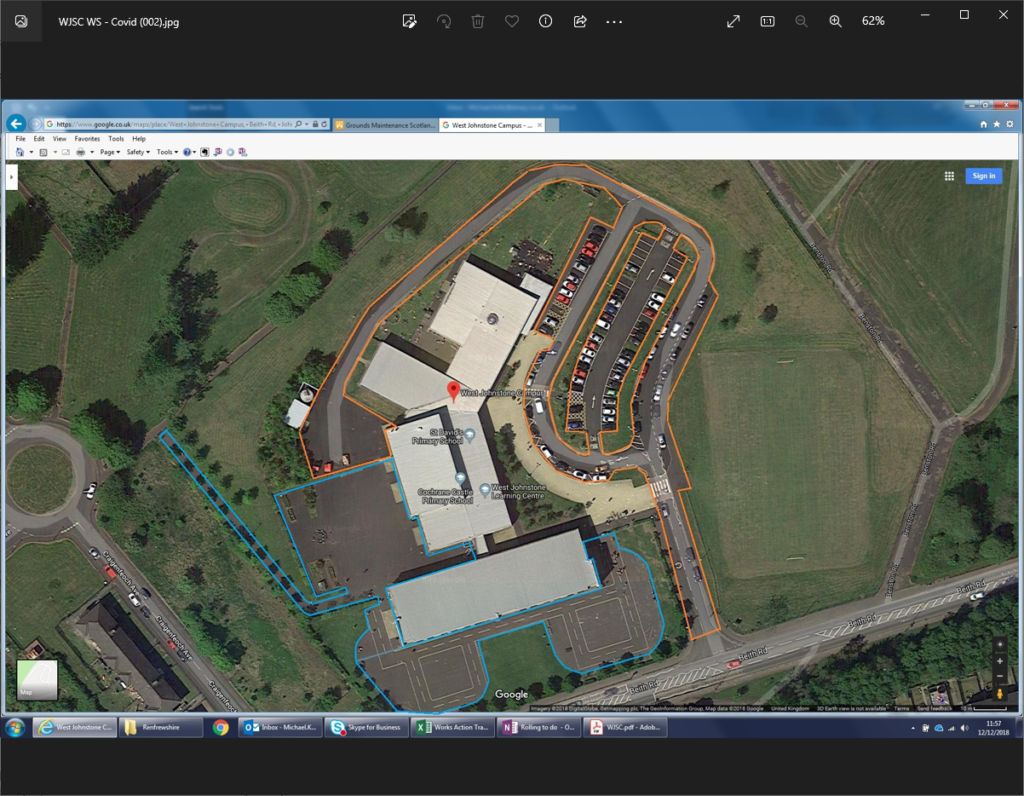Image resolution: width=1024 pixels, height=796 pixels.
Task: Add the image to favorites
Action: 512,20
